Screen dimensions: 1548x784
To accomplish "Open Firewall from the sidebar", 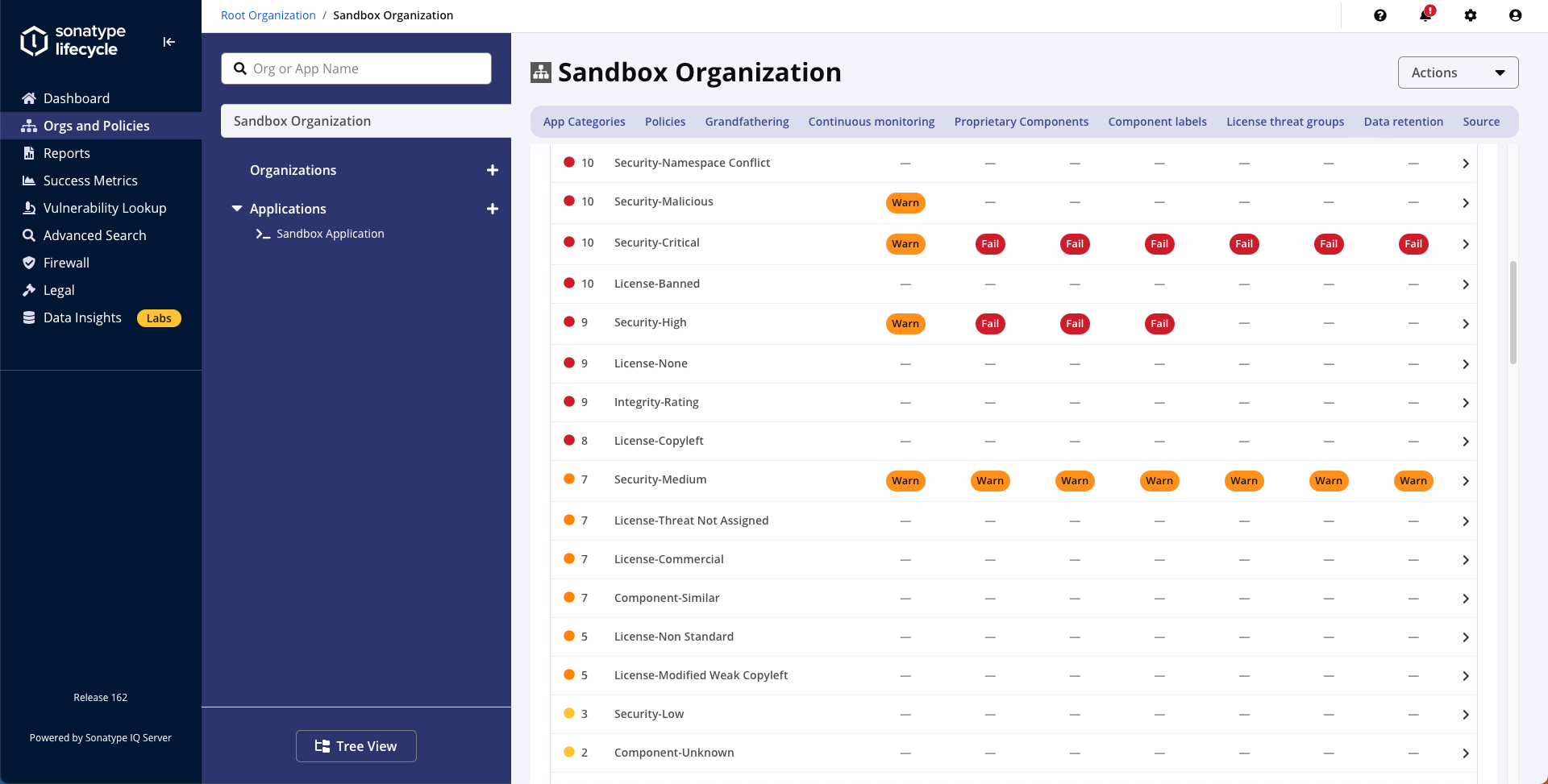I will tap(66, 263).
